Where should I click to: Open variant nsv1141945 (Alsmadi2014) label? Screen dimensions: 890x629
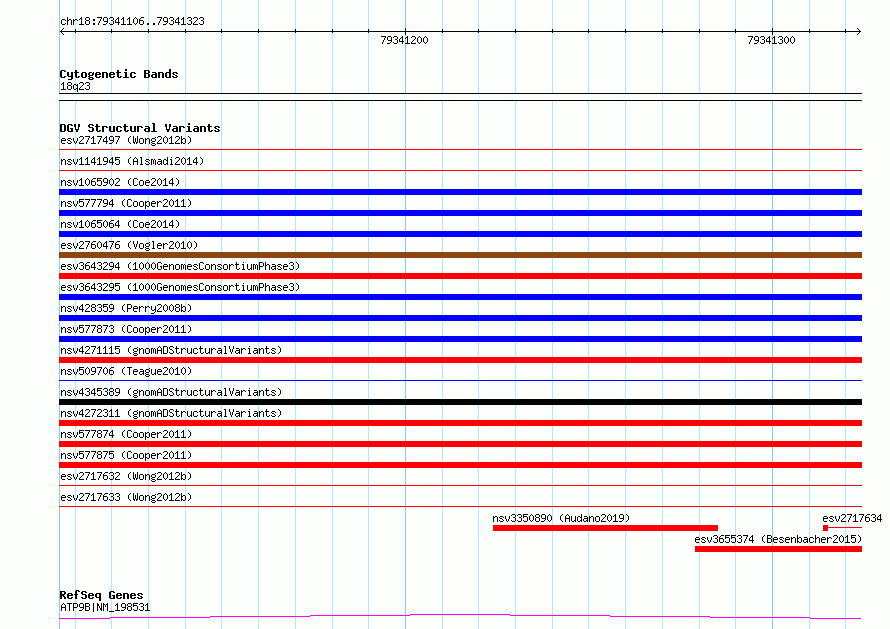[x=132, y=161]
